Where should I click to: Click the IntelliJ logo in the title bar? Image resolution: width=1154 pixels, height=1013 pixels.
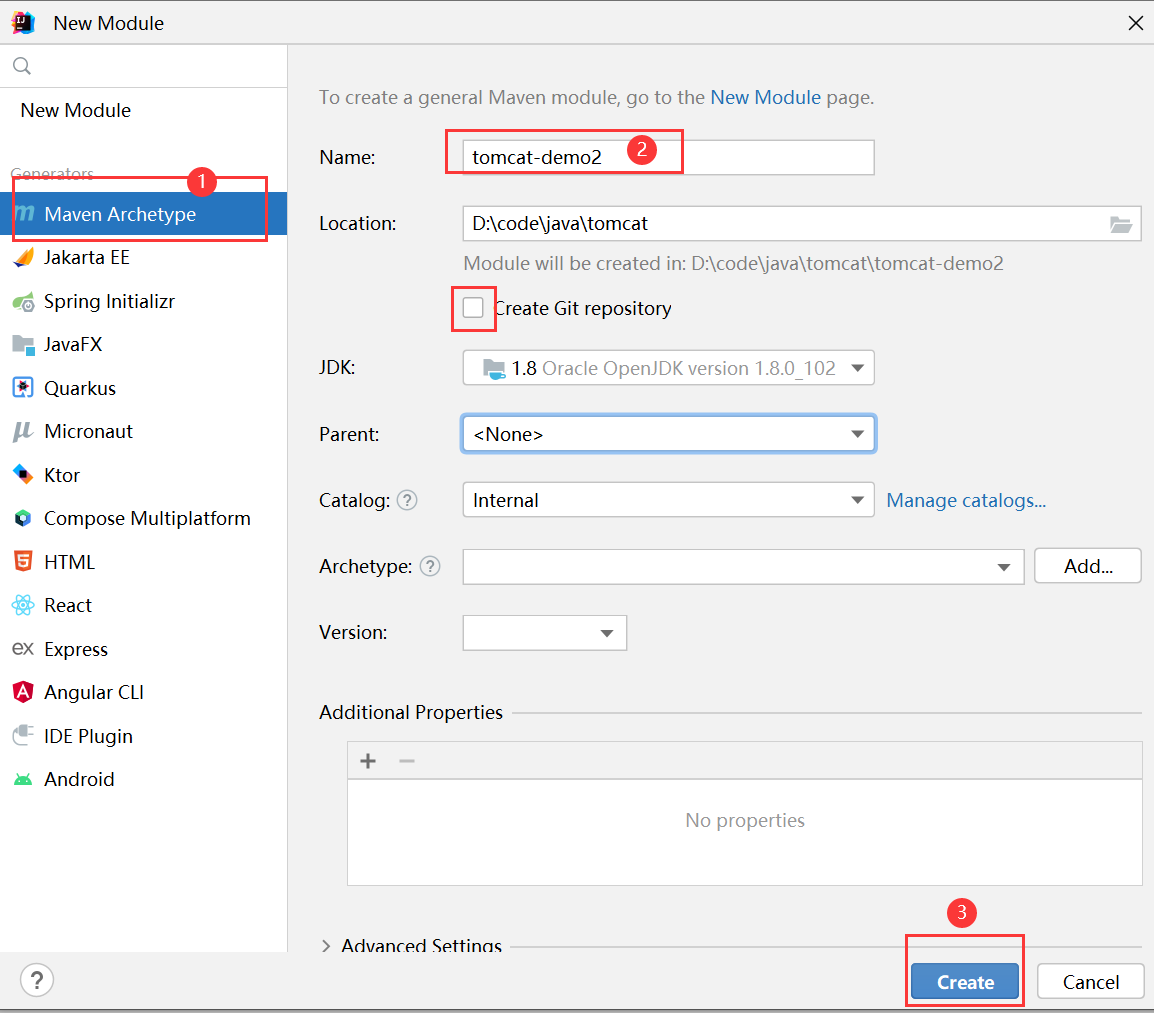click(24, 23)
